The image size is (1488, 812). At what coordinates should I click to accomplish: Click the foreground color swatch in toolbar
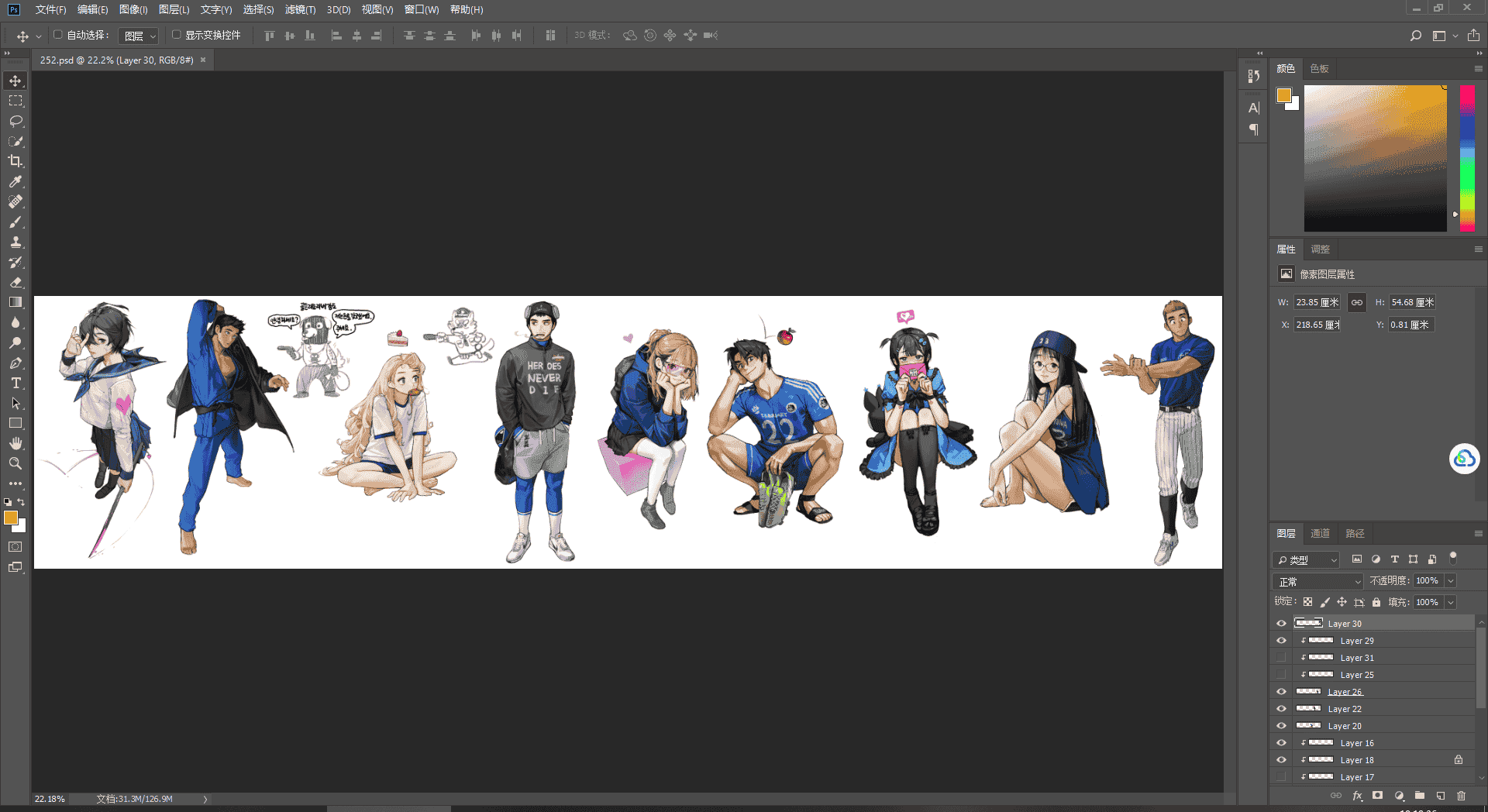[x=11, y=518]
